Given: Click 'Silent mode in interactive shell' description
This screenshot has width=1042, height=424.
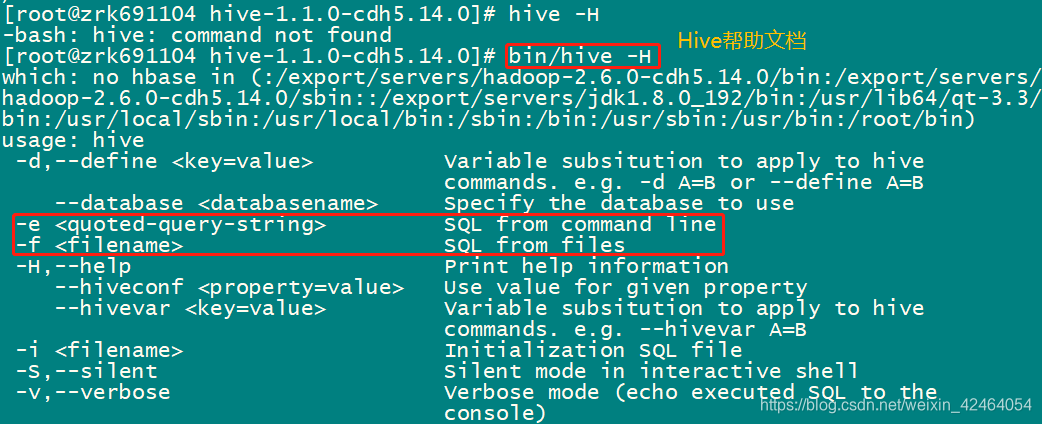Looking at the screenshot, I should tap(651, 371).
